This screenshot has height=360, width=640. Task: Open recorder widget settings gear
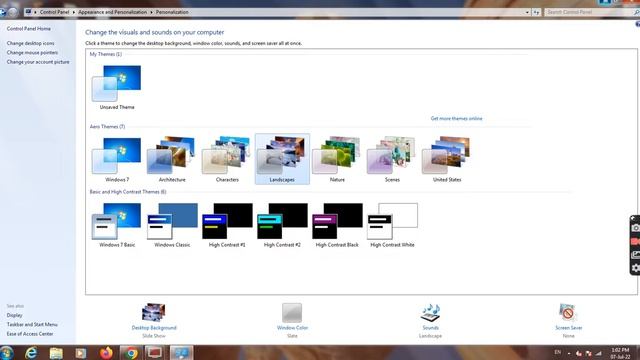click(x=636, y=268)
